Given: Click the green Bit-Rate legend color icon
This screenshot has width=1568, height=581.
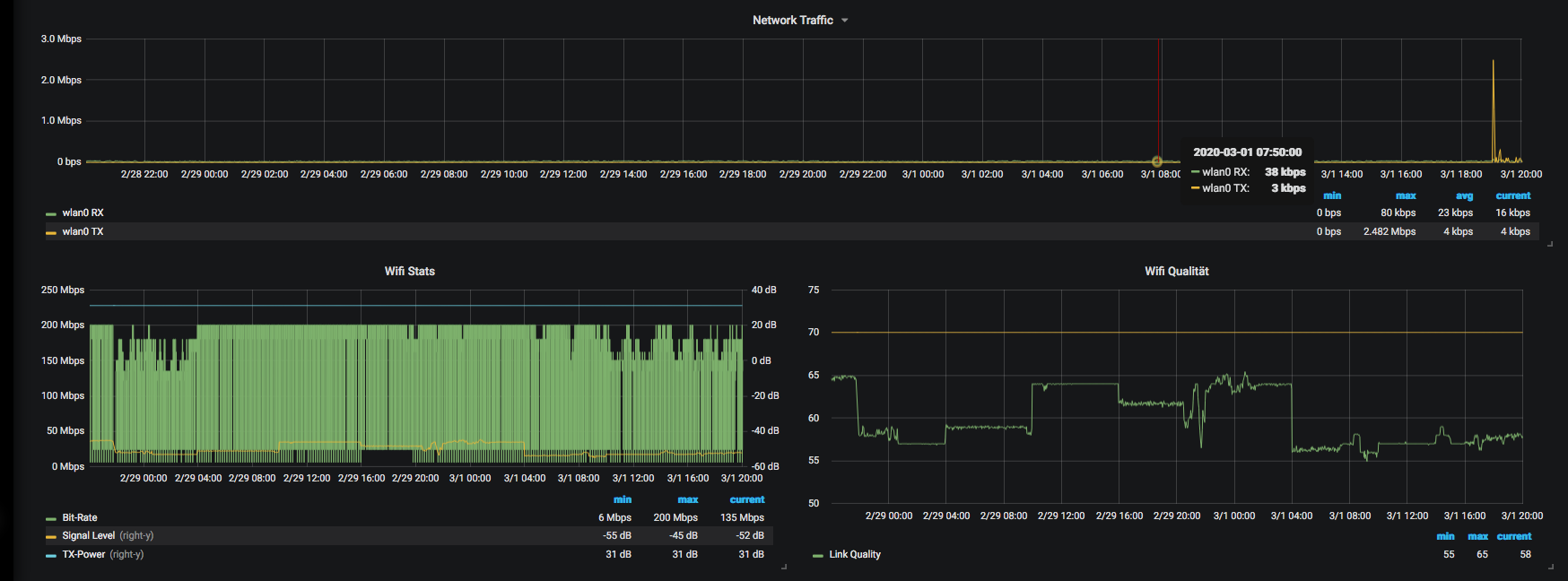Looking at the screenshot, I should tap(51, 518).
